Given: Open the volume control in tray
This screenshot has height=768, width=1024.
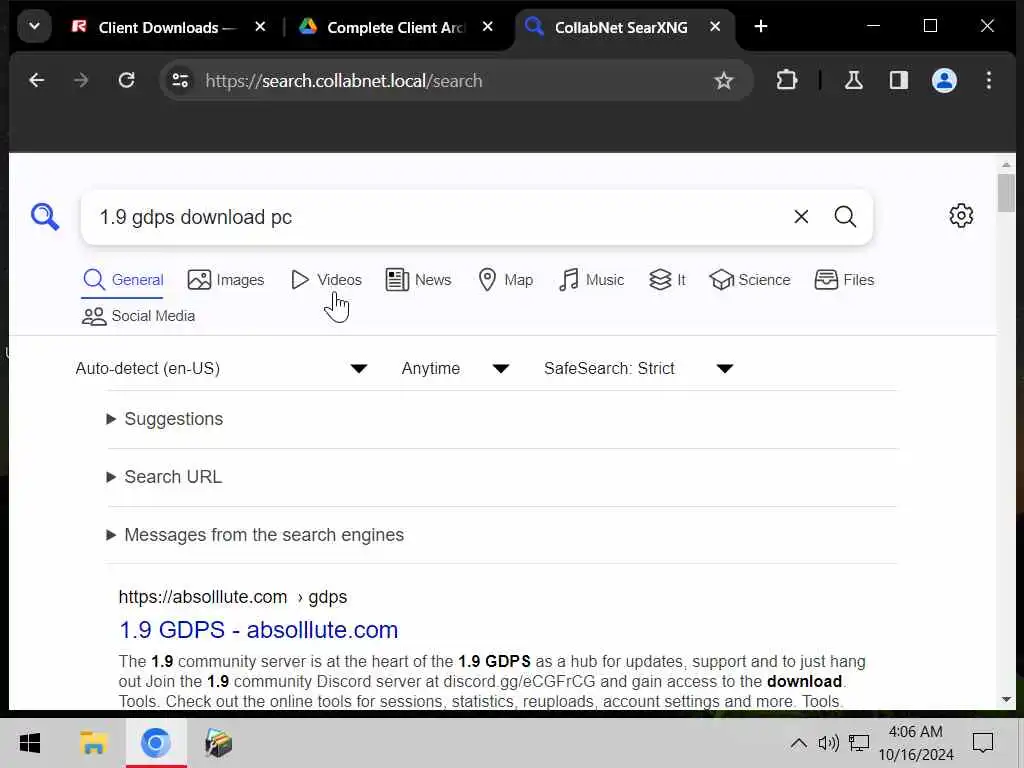Looking at the screenshot, I should click(x=828, y=743).
